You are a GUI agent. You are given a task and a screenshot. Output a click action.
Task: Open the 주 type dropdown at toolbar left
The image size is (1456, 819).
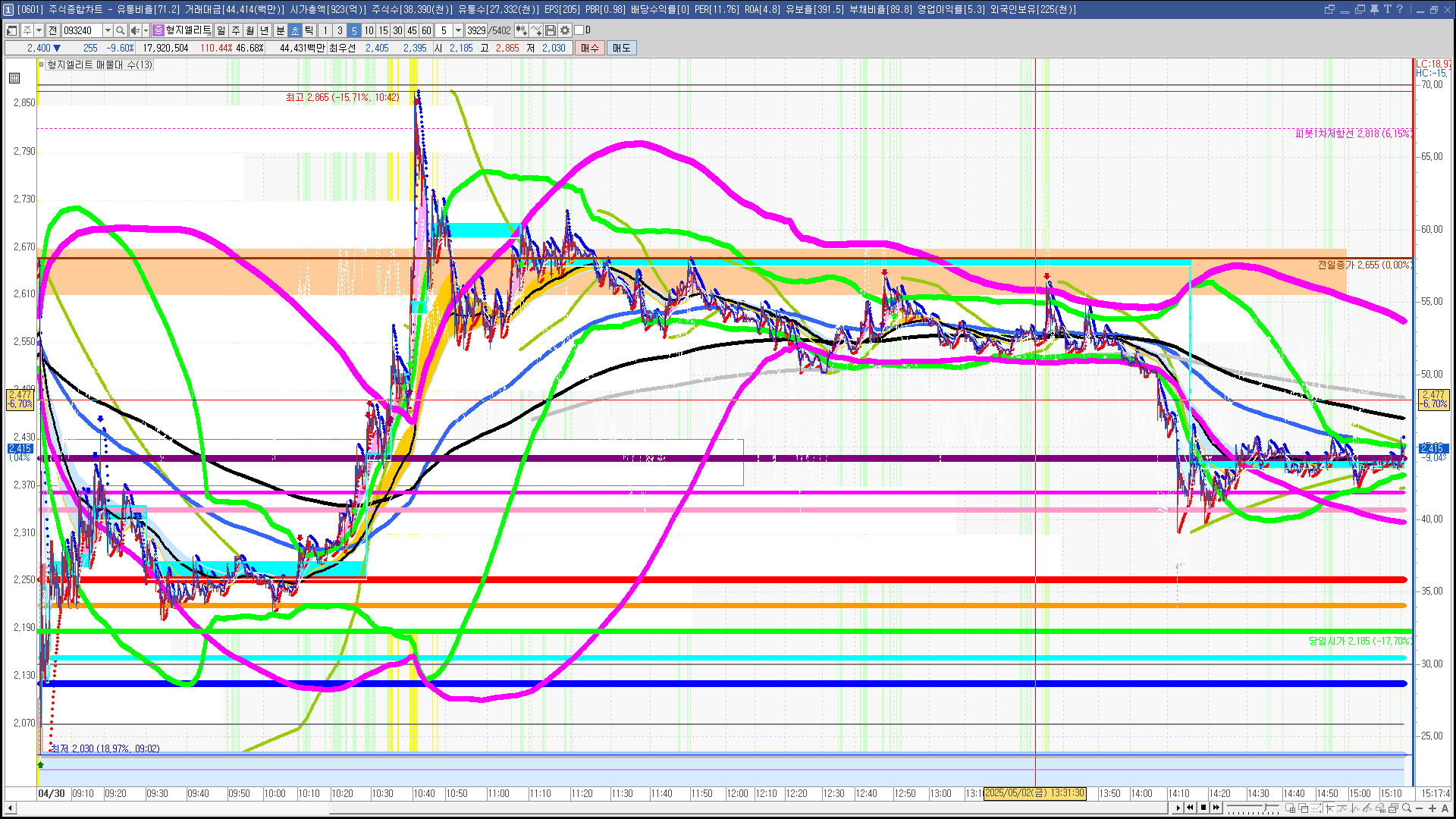[x=39, y=30]
